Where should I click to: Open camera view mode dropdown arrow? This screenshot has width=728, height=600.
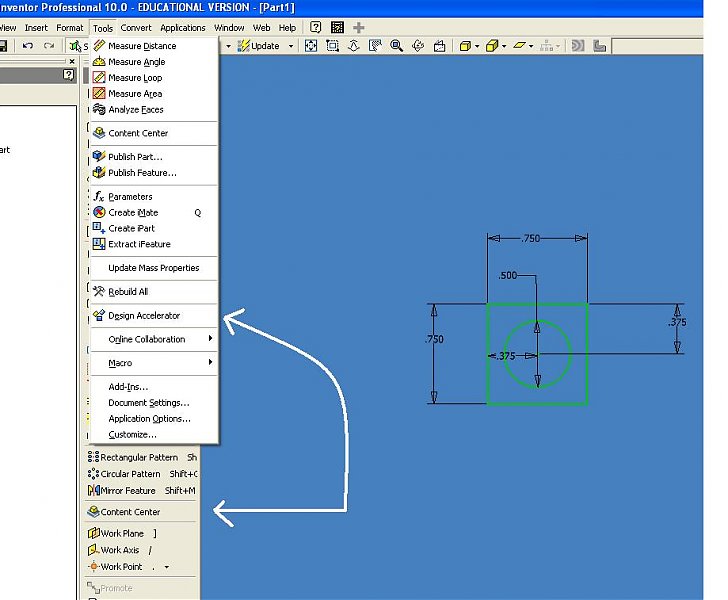(504, 46)
